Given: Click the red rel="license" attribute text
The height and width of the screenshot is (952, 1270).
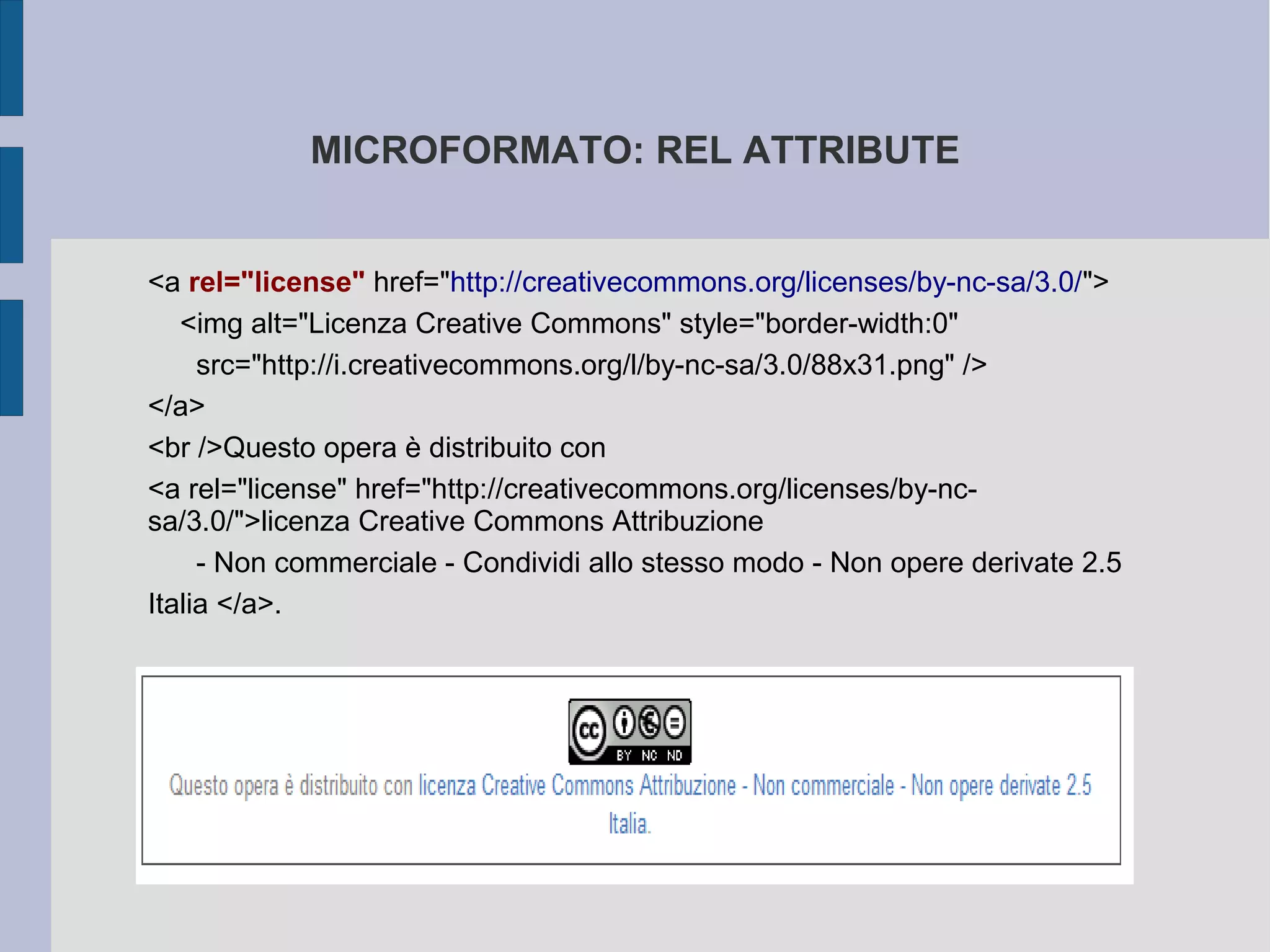Looking at the screenshot, I should coord(277,282).
